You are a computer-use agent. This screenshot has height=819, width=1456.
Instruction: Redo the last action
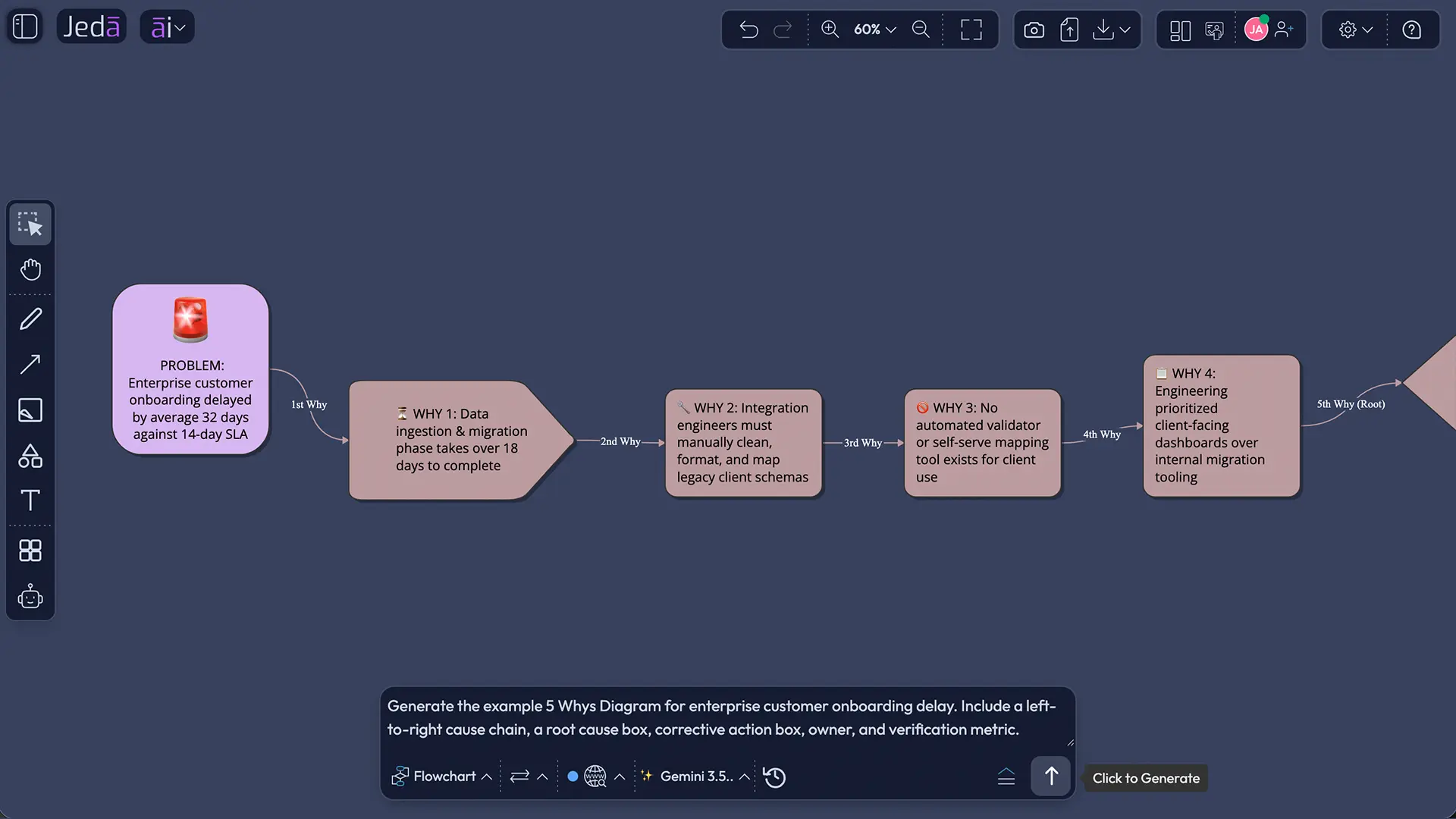pyautogui.click(x=783, y=30)
